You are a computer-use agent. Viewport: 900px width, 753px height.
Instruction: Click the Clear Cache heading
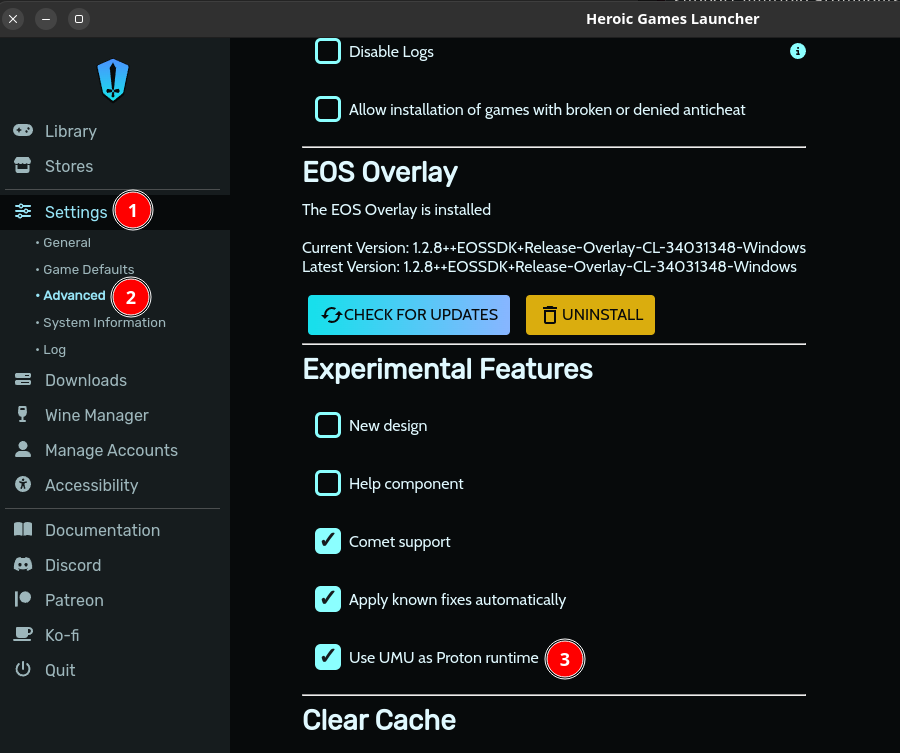pos(379,720)
